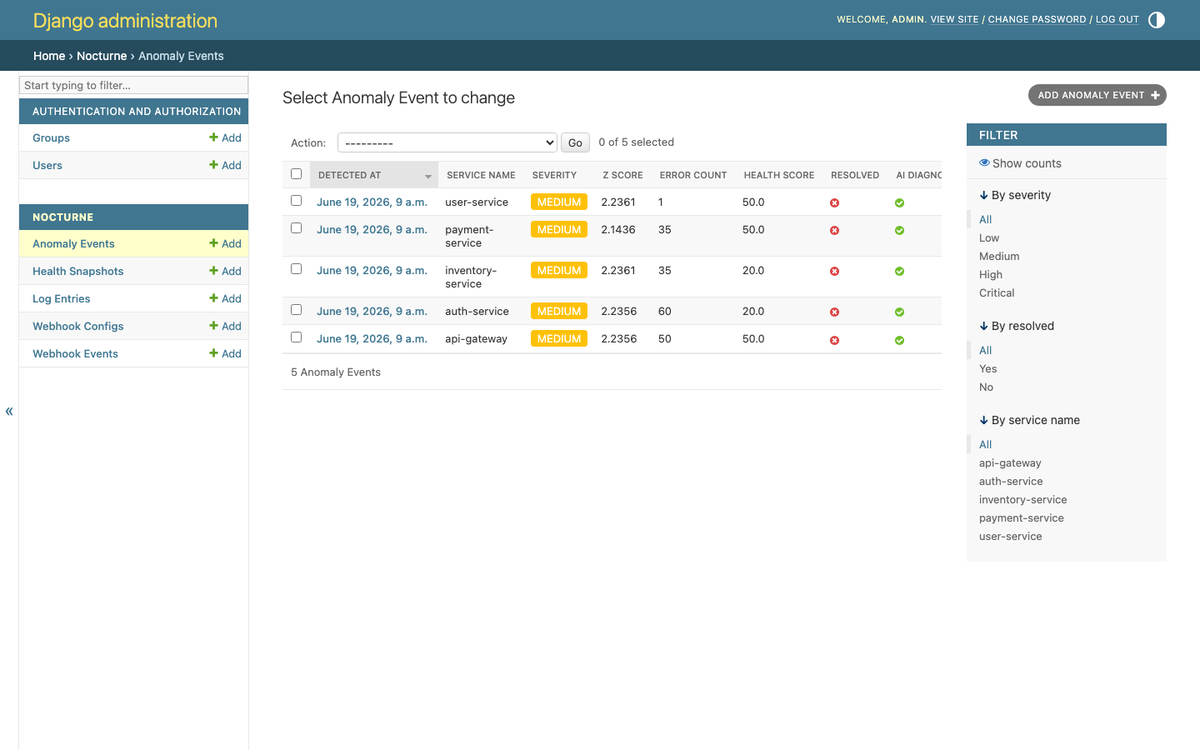This screenshot has height=750, width=1200.
Task: Sort by the Service Name column header
Action: pyautogui.click(x=481, y=175)
